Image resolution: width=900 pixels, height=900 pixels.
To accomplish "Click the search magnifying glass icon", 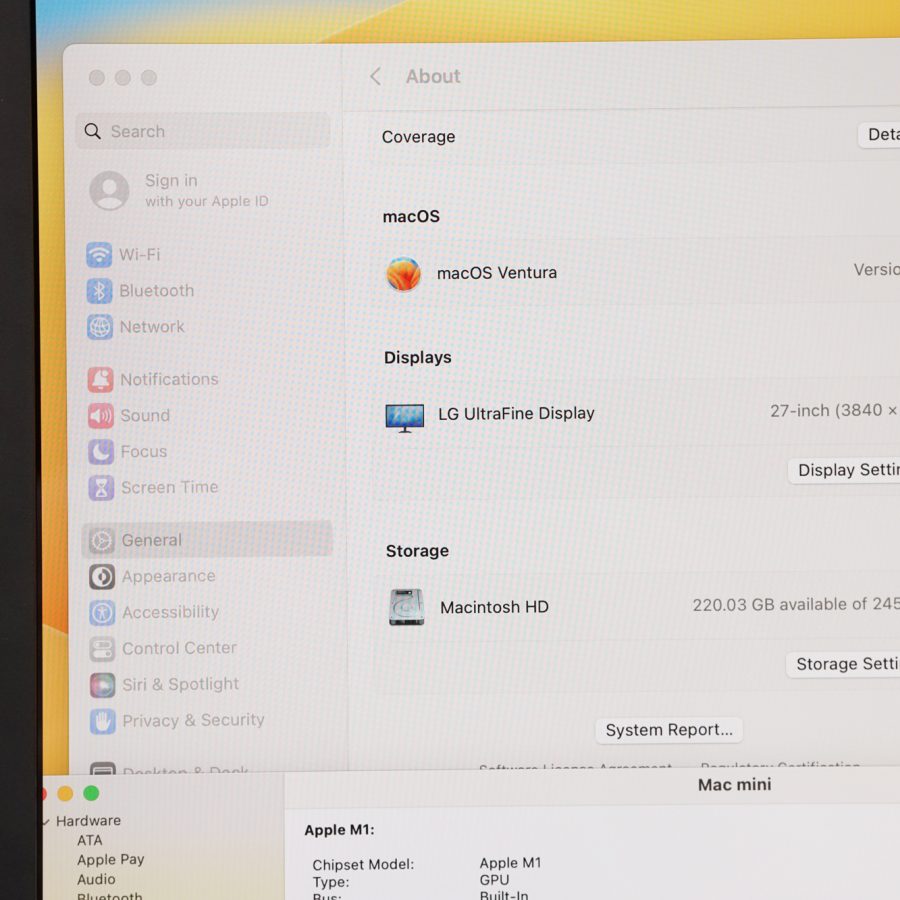I will tap(93, 131).
